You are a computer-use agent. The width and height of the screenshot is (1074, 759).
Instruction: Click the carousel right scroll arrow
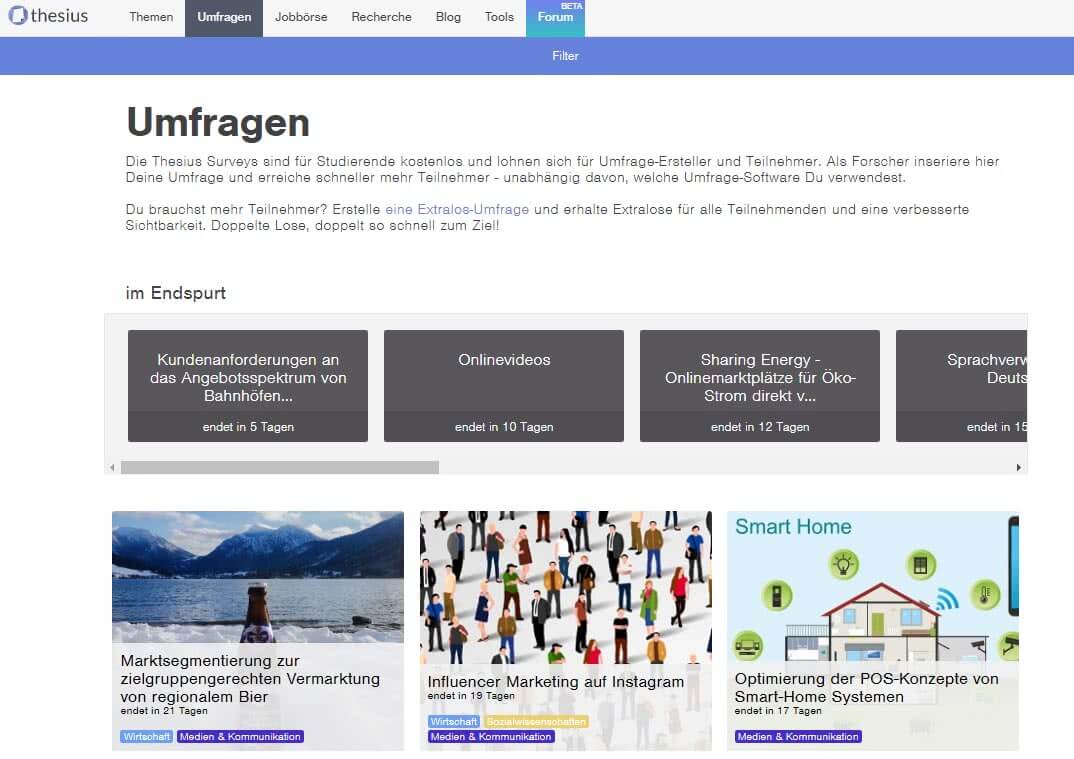1019,468
